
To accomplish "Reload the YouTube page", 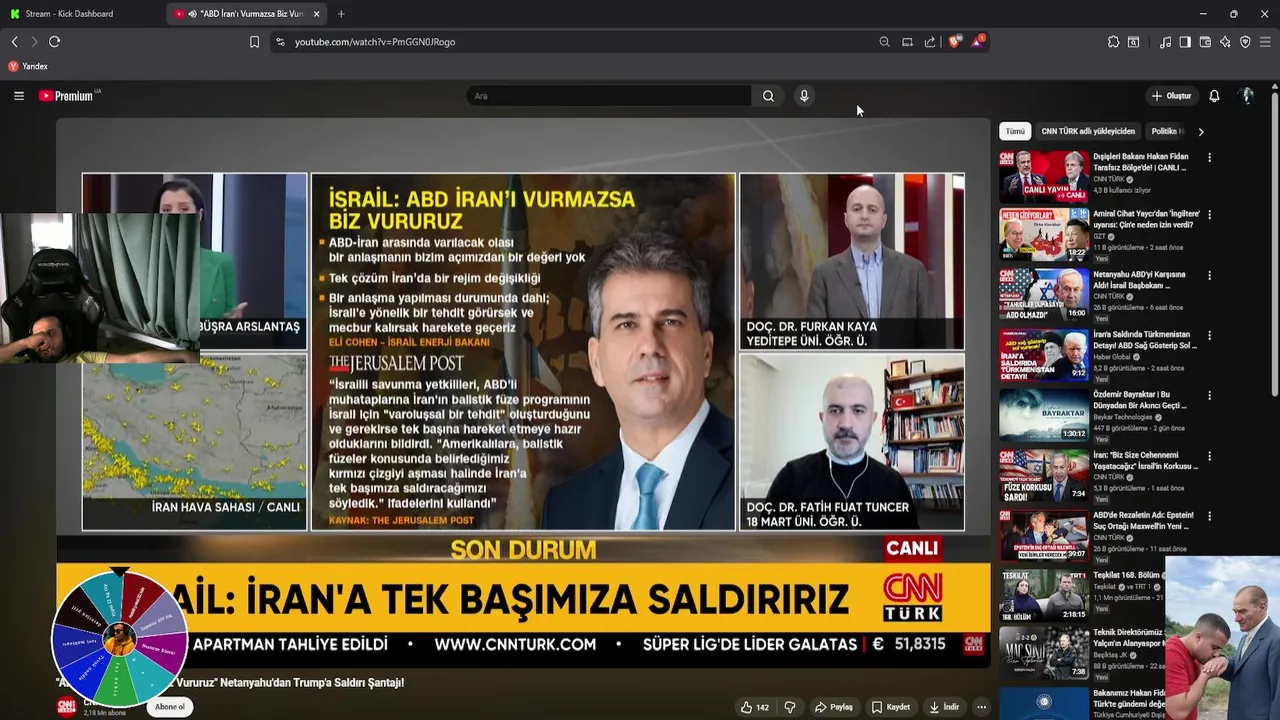I will coord(54,42).
